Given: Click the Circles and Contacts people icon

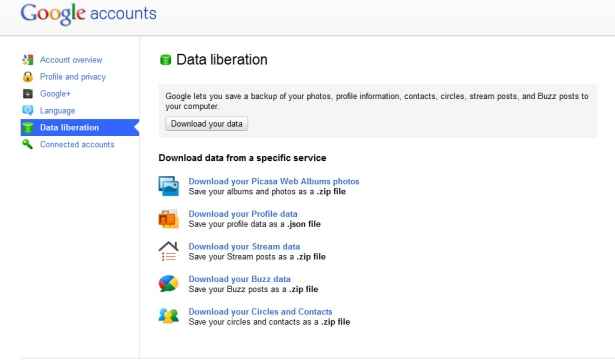Looking at the screenshot, I should click(169, 316).
